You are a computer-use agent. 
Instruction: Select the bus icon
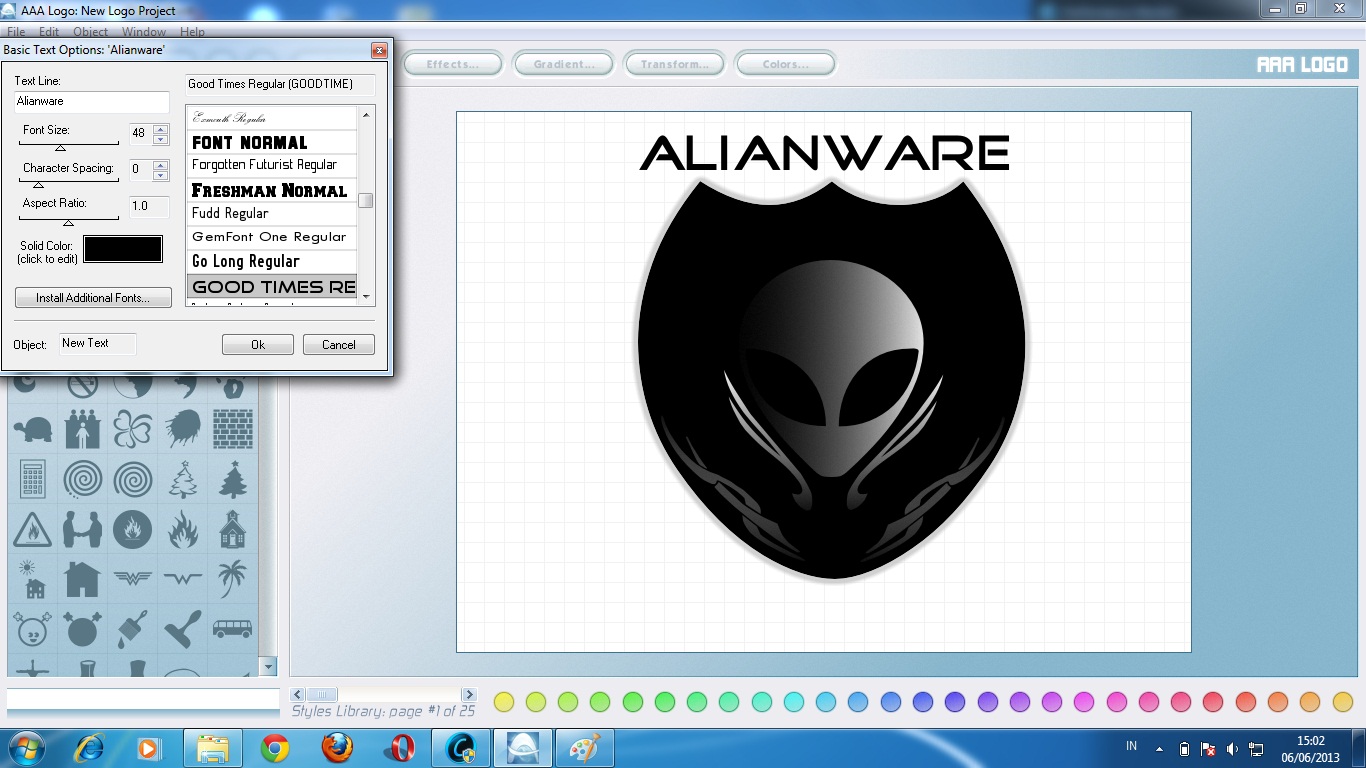(x=233, y=629)
